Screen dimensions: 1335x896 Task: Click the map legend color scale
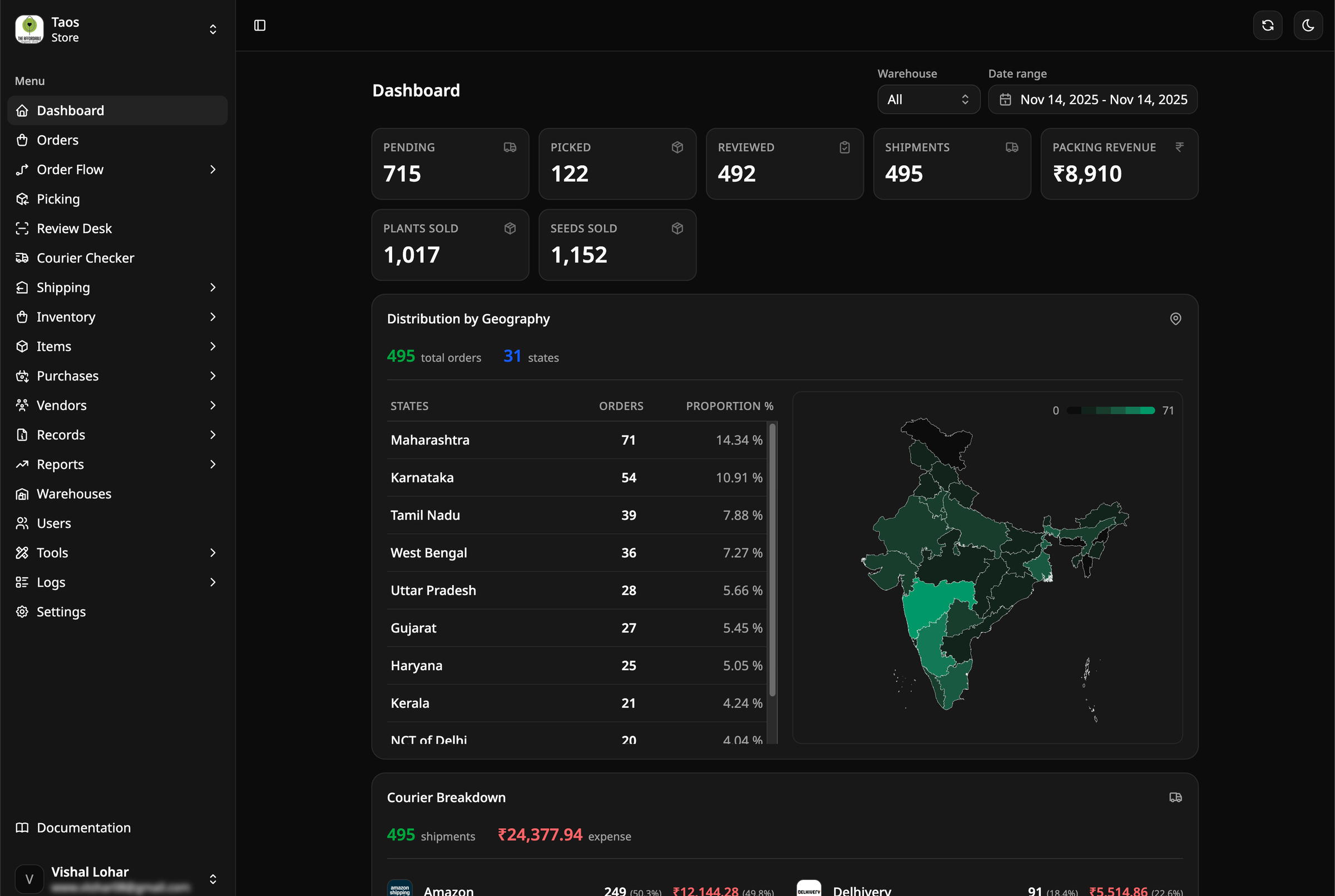coord(1110,410)
